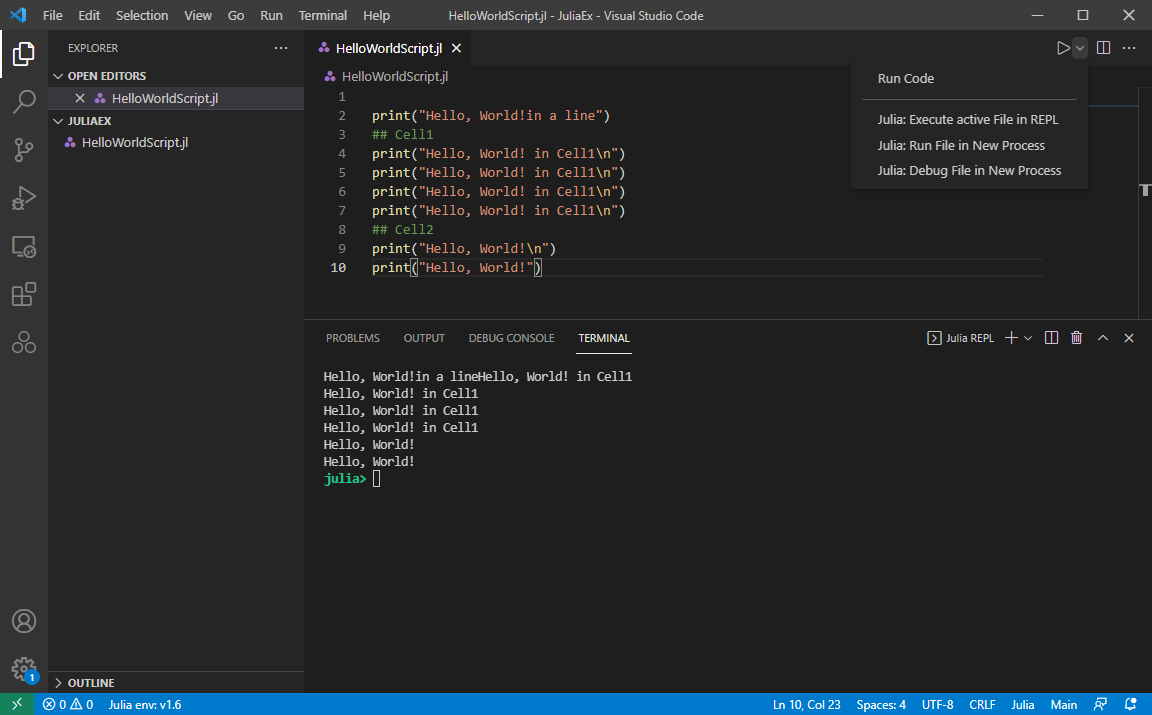This screenshot has width=1152, height=715.
Task: Click Julia env: v1.6 in status bar
Action: 145,704
